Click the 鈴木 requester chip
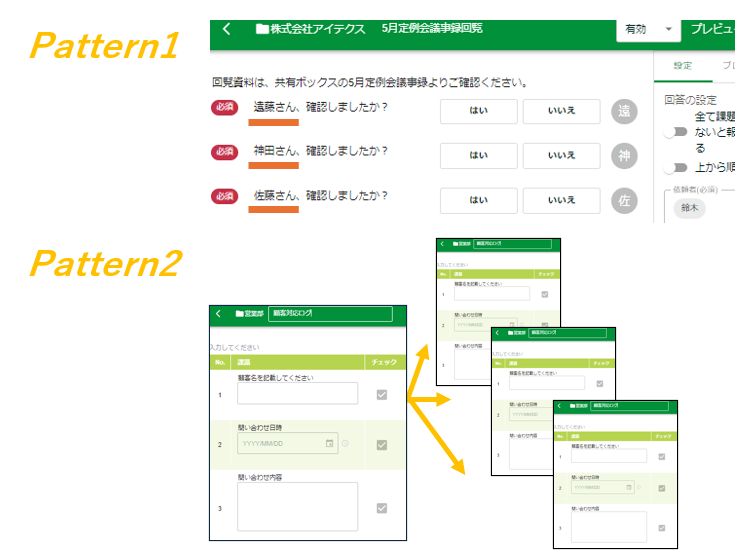The height and width of the screenshot is (560, 740). click(690, 208)
